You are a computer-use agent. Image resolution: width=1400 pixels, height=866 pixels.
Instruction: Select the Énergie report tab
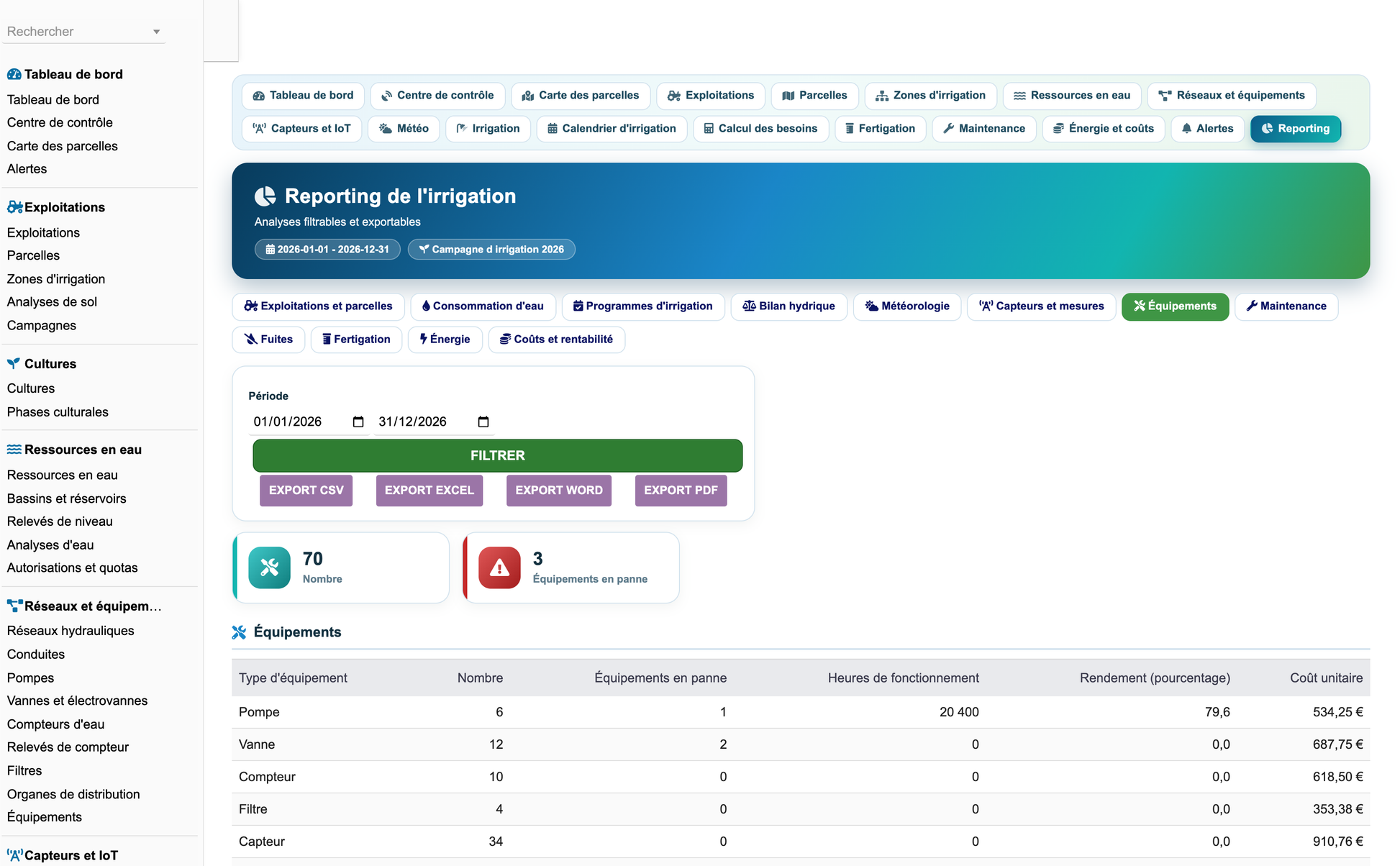click(x=445, y=339)
